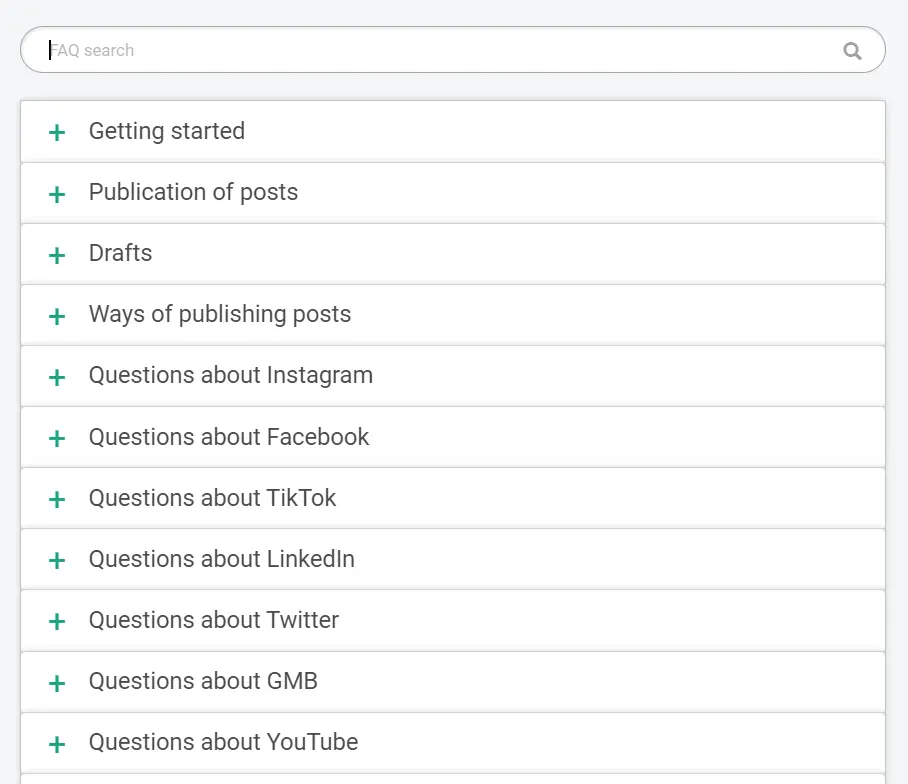Screen dimensions: 908x784
Task: Tap the plus icon beside Questions about TikTok
Action: [57, 499]
